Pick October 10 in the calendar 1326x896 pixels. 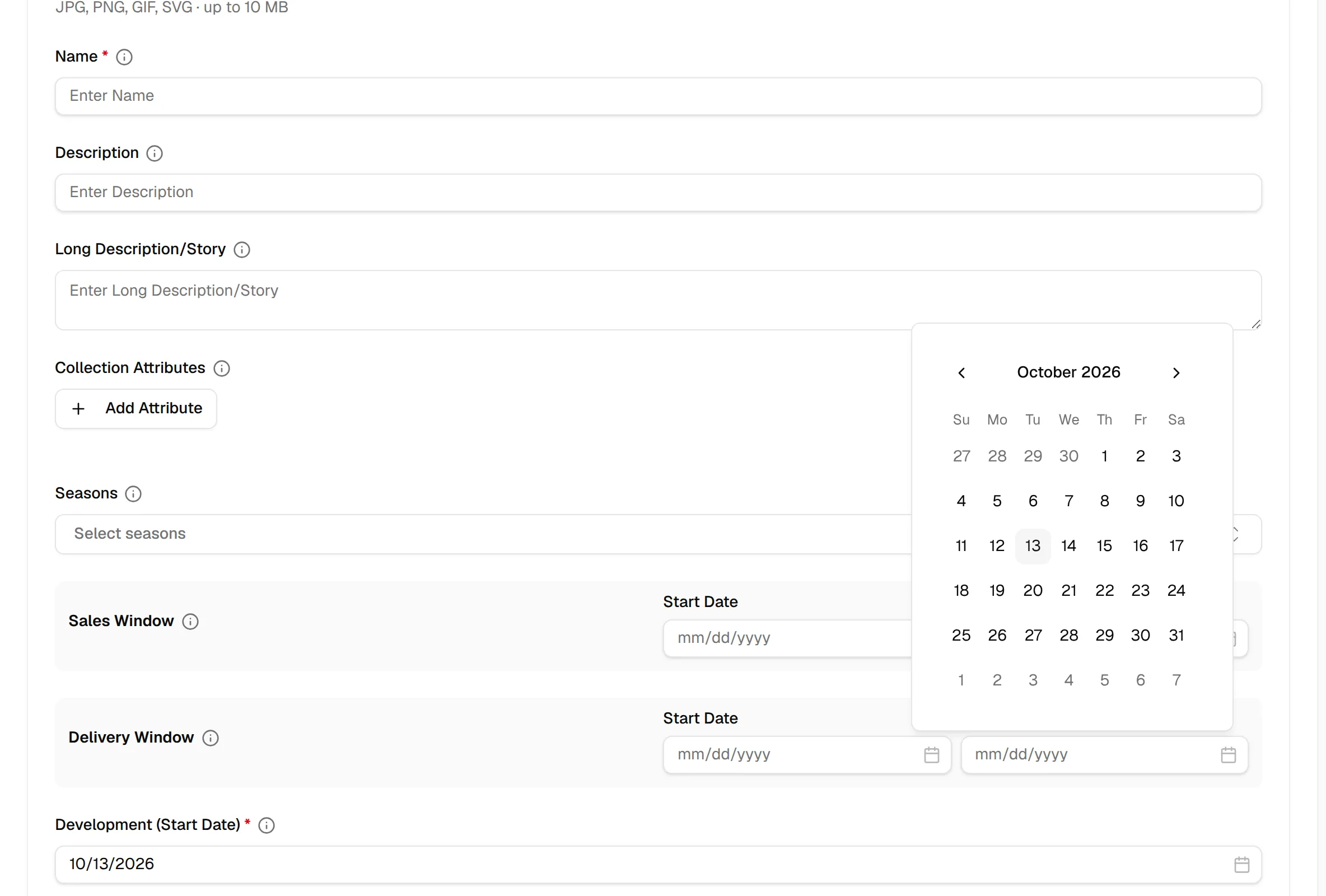point(1176,501)
